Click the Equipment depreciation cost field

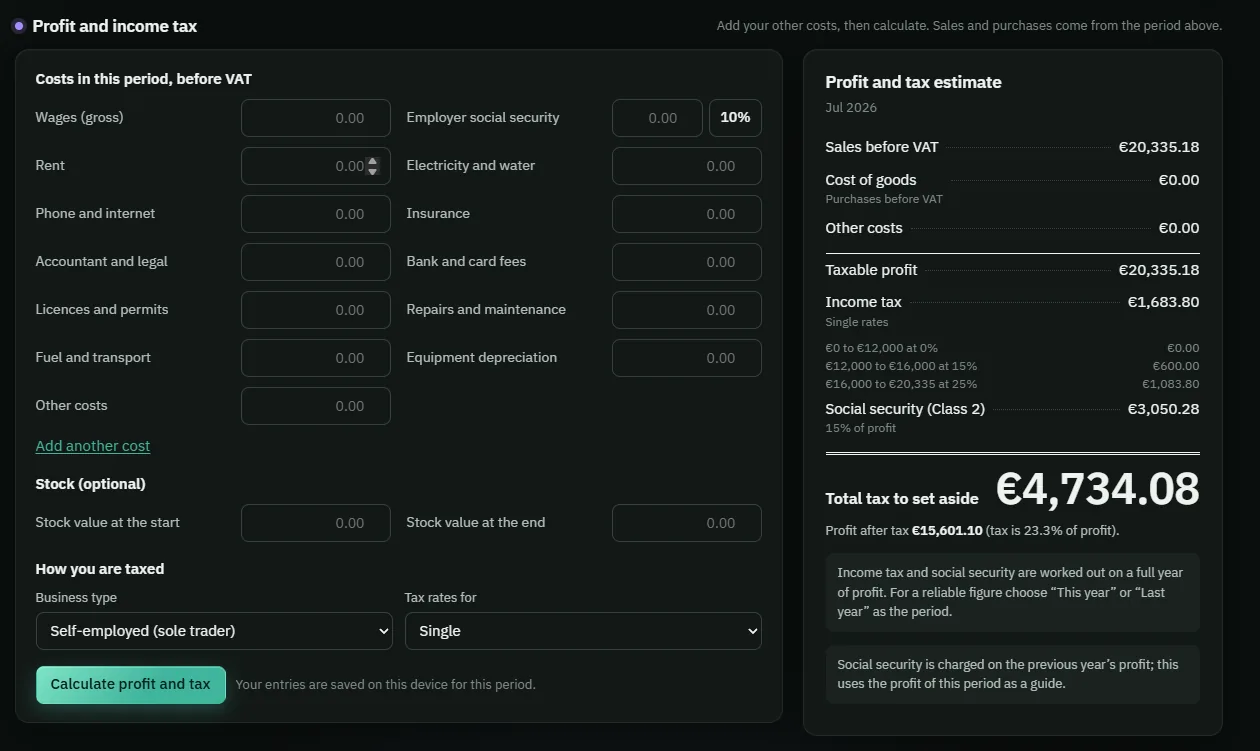[x=687, y=358]
